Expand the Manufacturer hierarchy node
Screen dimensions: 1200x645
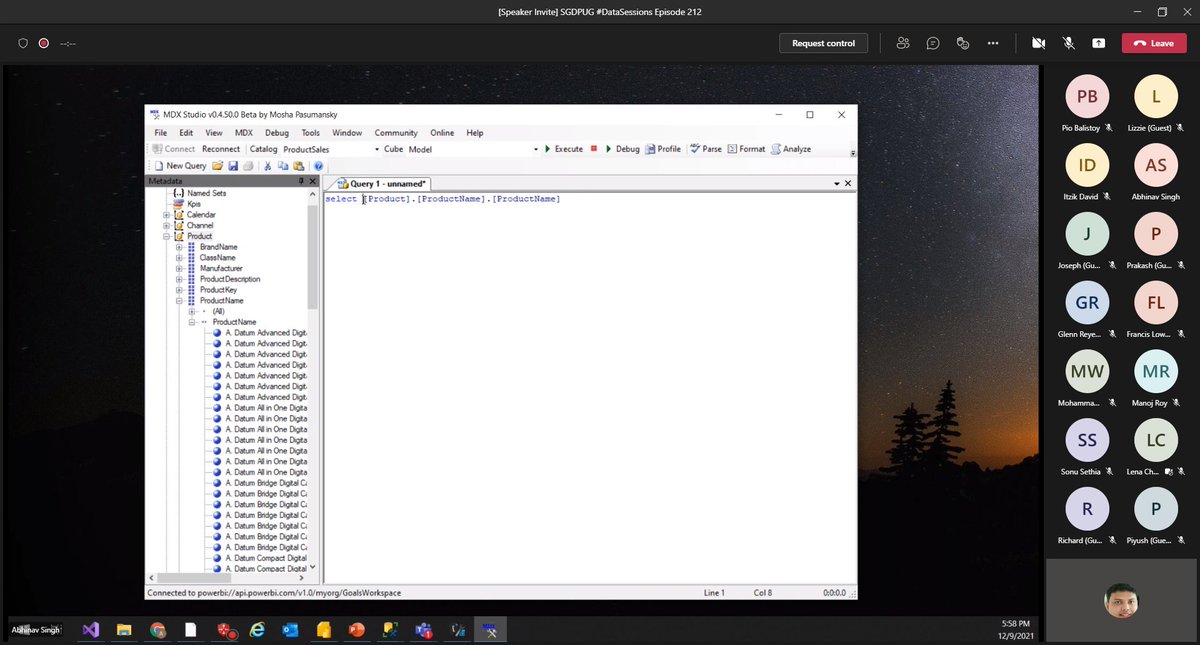(179, 268)
